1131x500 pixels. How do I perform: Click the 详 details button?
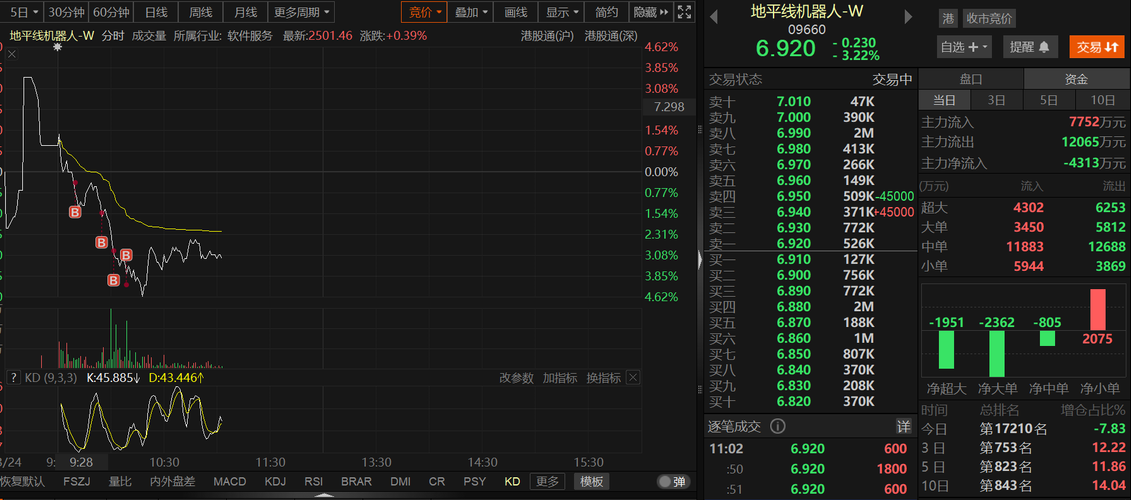tap(902, 426)
